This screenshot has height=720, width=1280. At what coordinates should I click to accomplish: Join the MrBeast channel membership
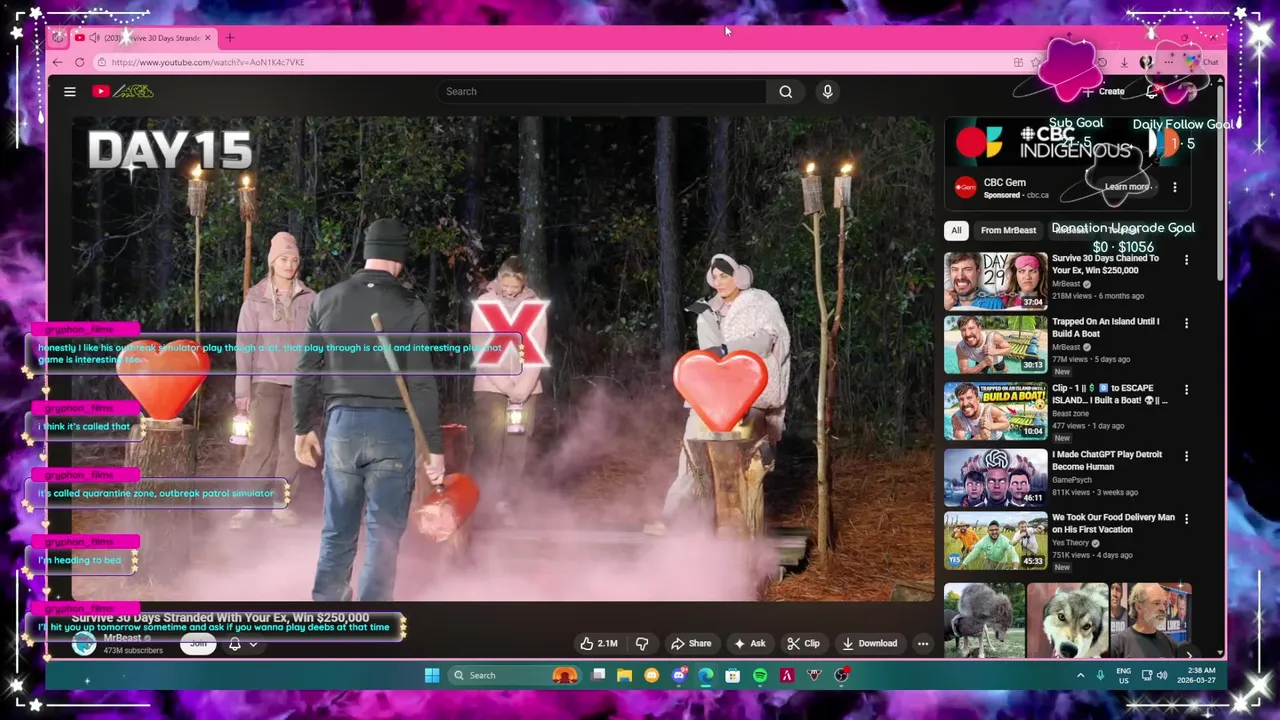[x=199, y=644]
